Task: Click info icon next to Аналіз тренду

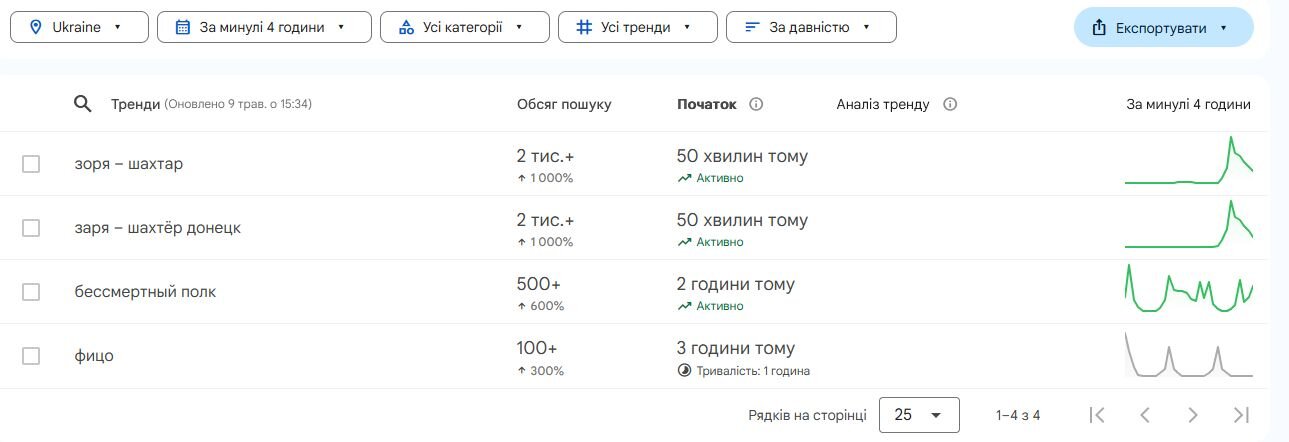Action: pyautogui.click(x=950, y=104)
